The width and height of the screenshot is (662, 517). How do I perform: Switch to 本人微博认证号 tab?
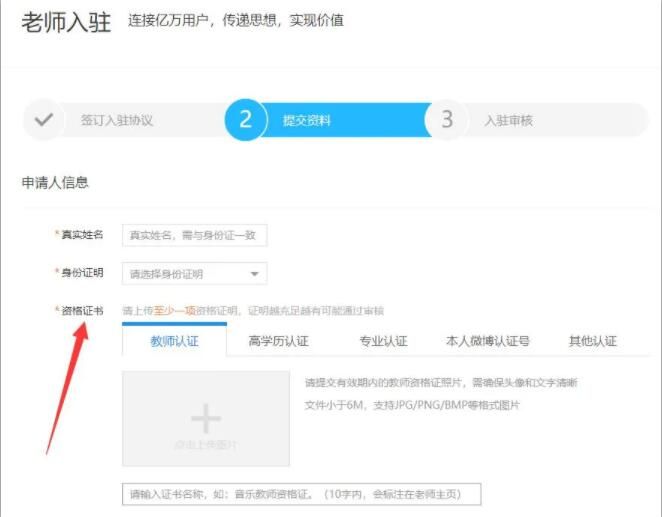(487, 341)
